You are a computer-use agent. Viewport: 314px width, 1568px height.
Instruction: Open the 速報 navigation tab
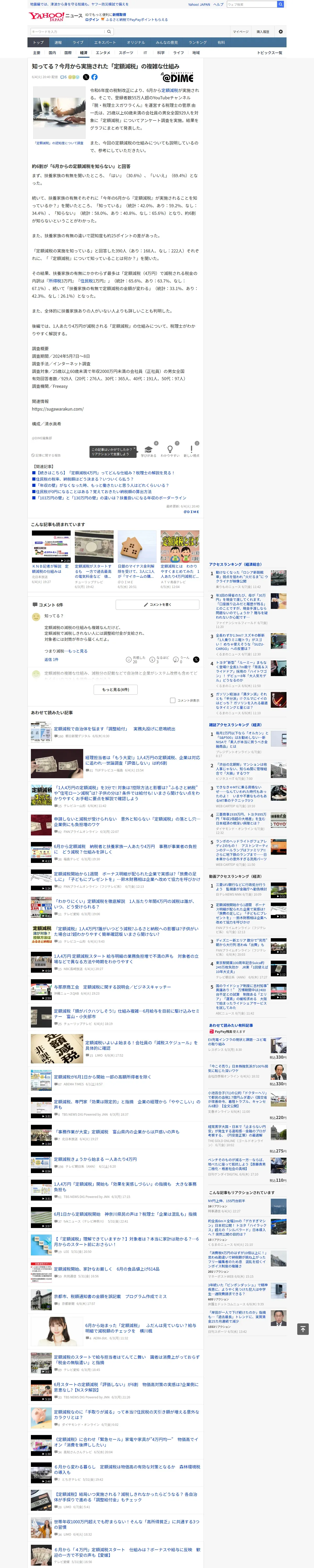coord(58,43)
